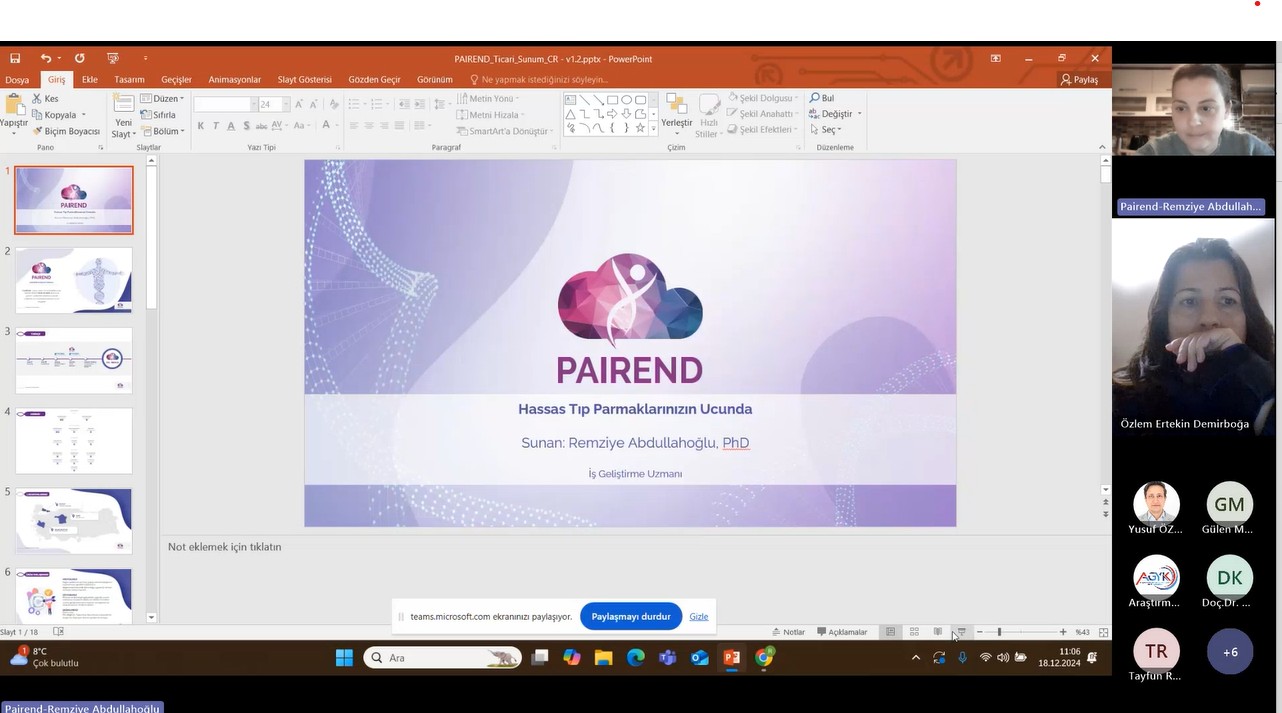Click the Gizle link
Screen dimensions: 1282x713
(x=698, y=617)
